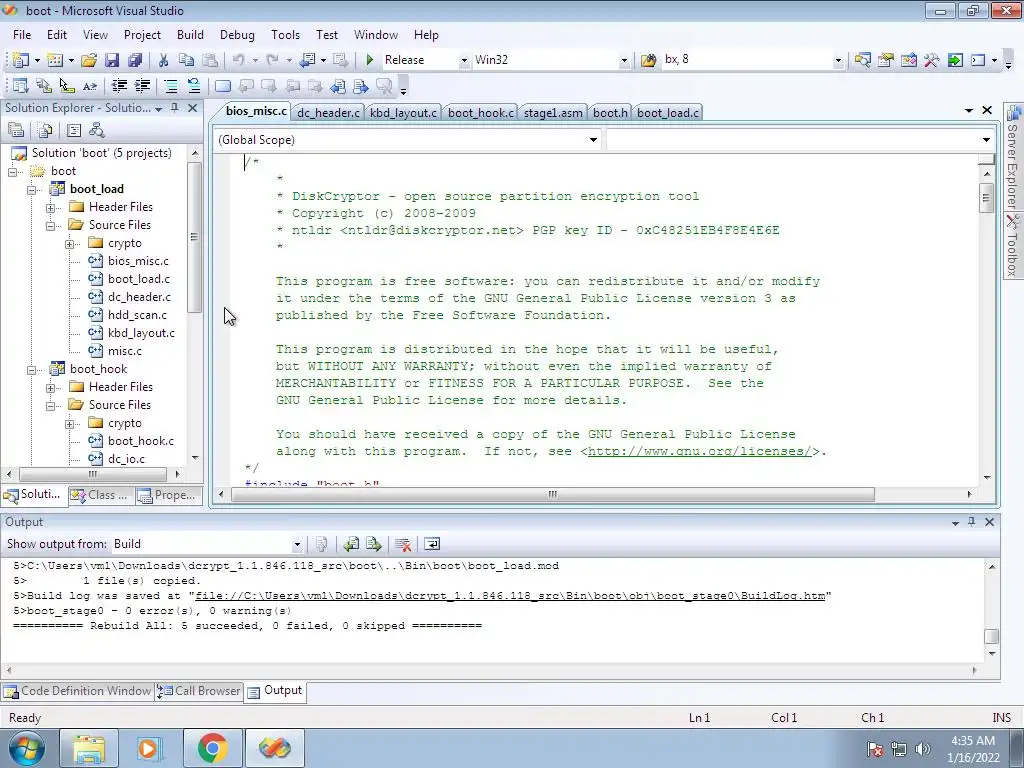Switch to the Call Browser tab
Viewport: 1024px width, 768px height.
(200, 690)
